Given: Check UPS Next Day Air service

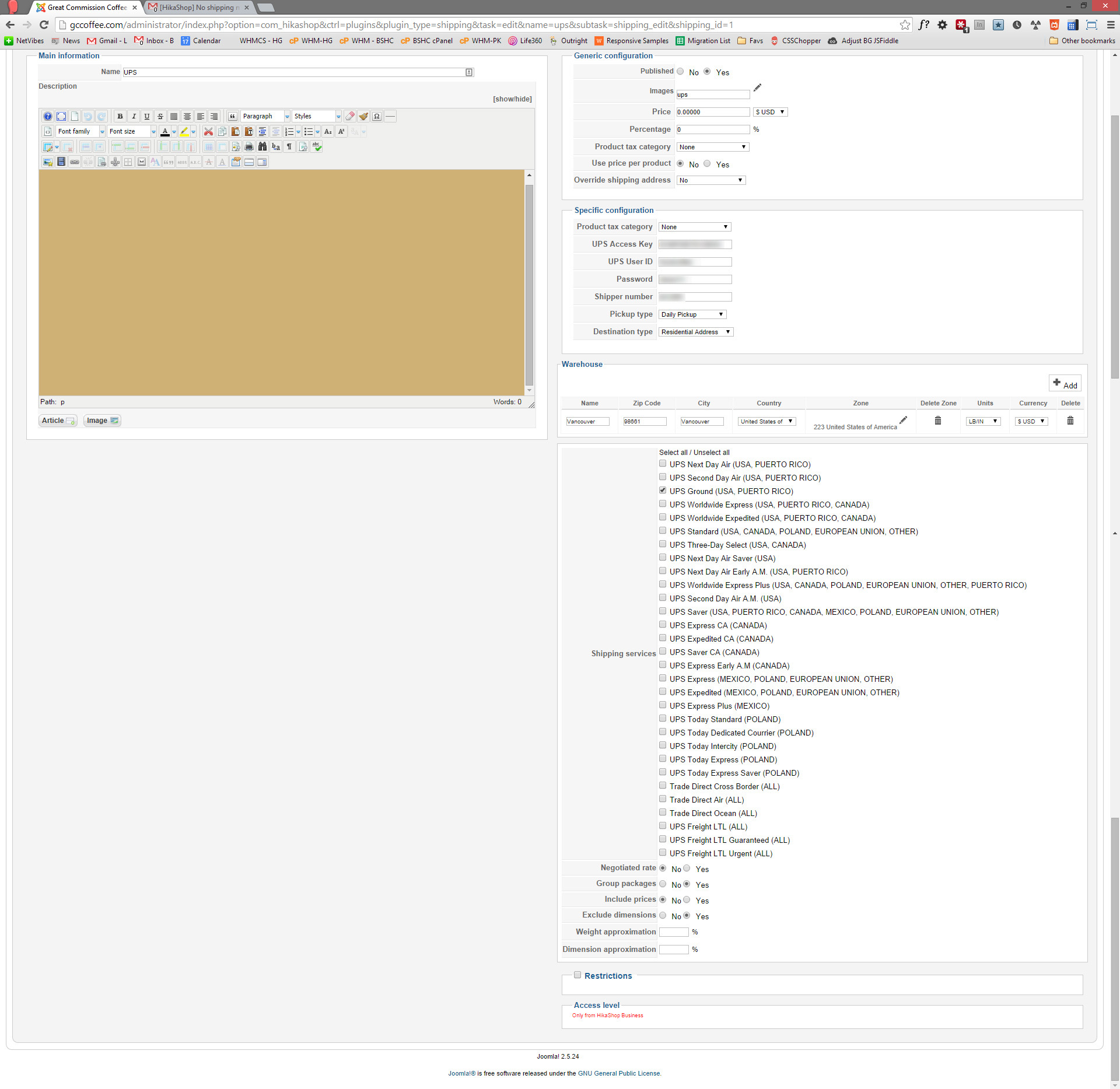Looking at the screenshot, I should [663, 464].
